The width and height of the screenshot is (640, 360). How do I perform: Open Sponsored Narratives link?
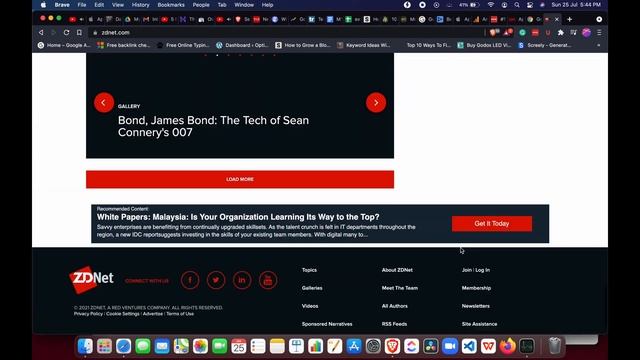[x=327, y=324]
